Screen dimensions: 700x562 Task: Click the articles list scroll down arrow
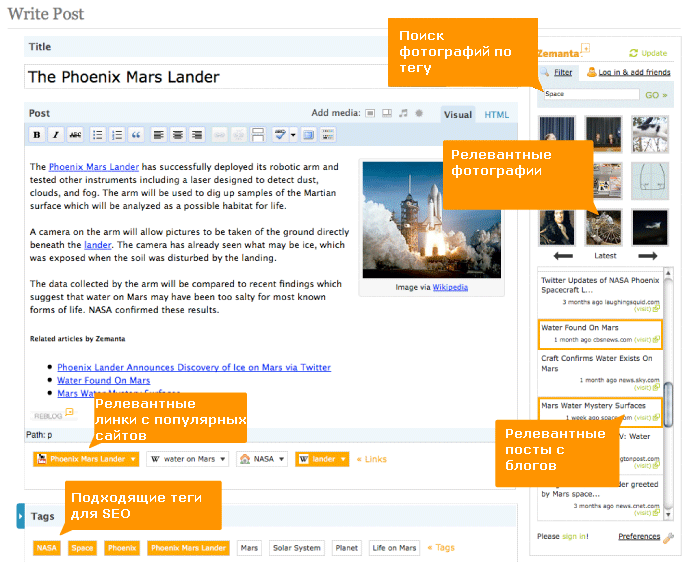(x=668, y=514)
